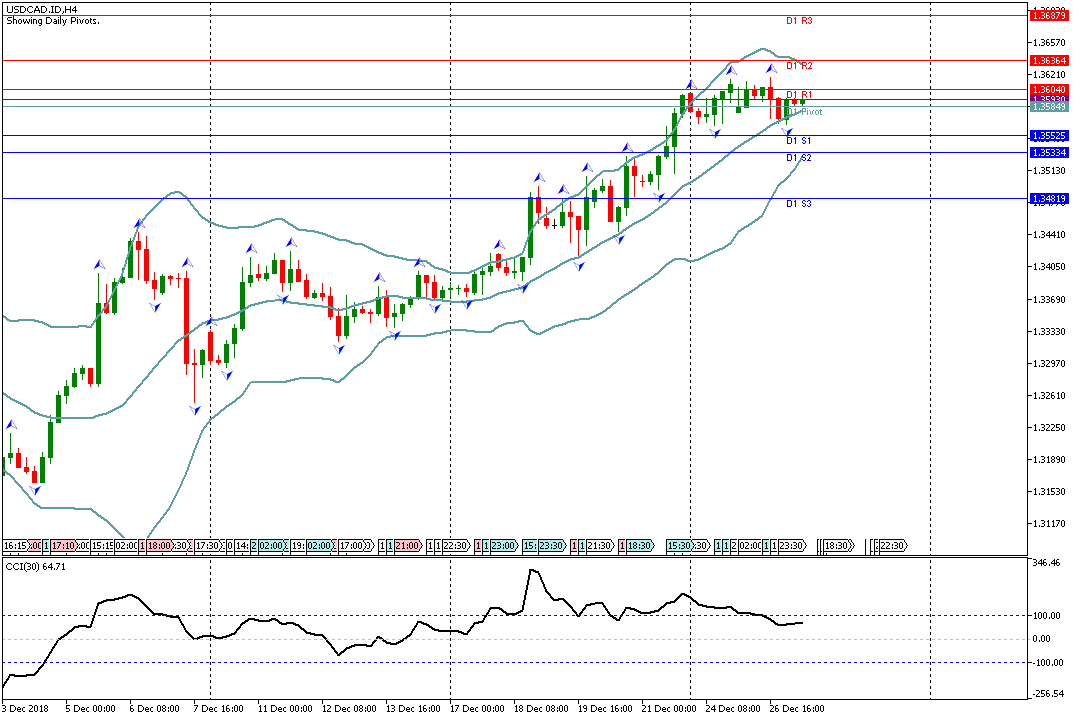Select the D1 R3 pivot label
The height and width of the screenshot is (720, 1080).
pyautogui.click(x=799, y=21)
